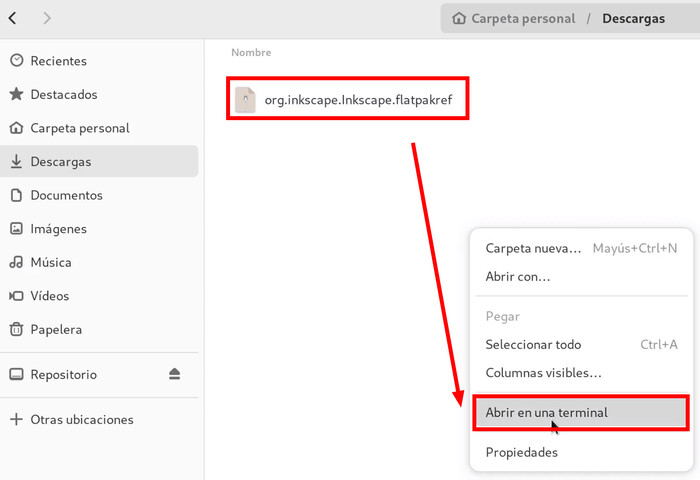700x480 pixels.
Task: Select Carpeta nueva… from context menu
Action: [581, 248]
